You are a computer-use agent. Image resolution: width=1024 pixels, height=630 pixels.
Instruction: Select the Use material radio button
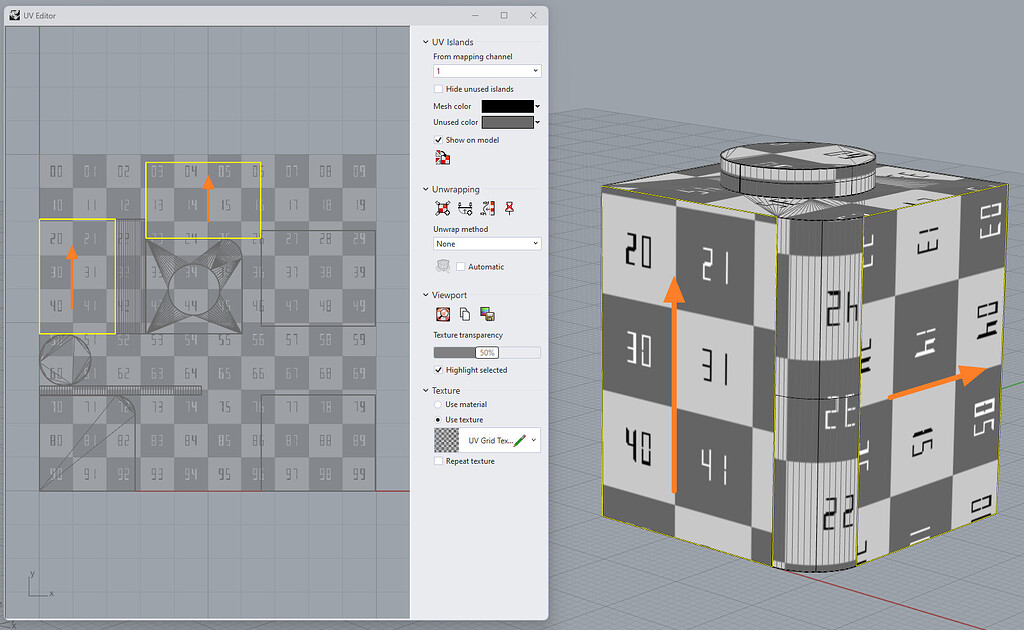437,403
